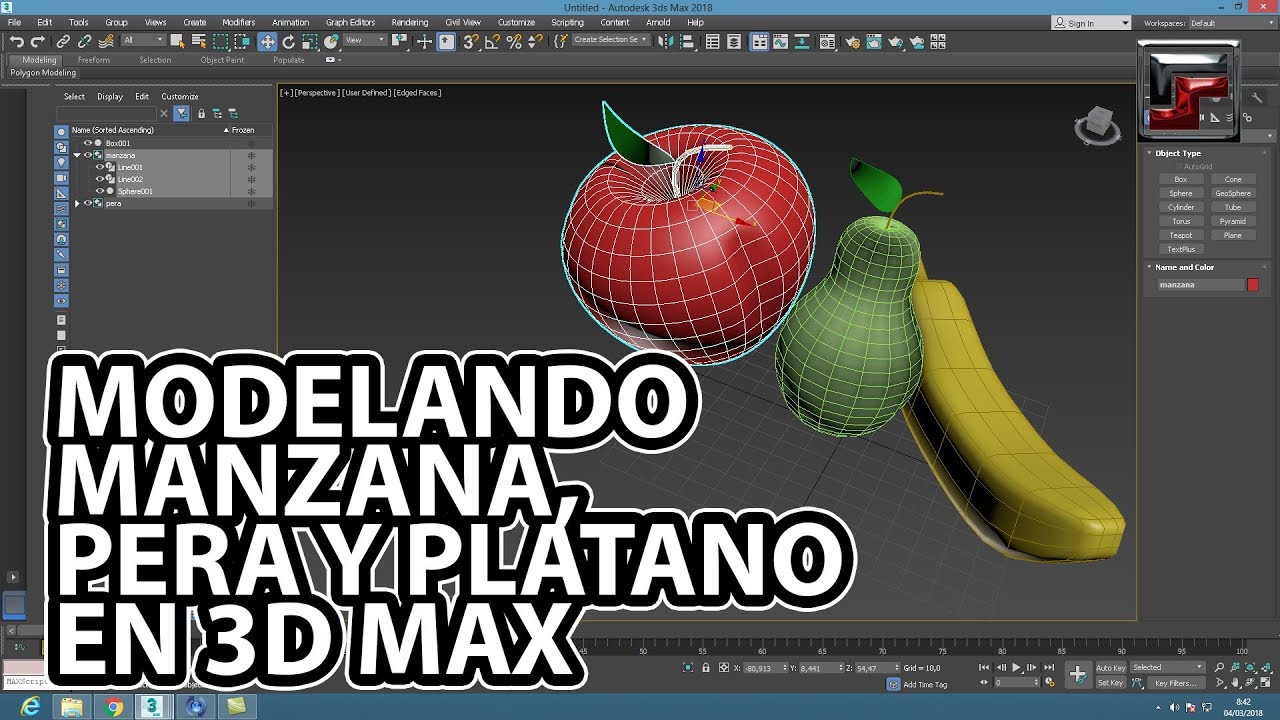Open the Create Selection Set dropdown
This screenshot has height=720, width=1280.
pos(610,40)
